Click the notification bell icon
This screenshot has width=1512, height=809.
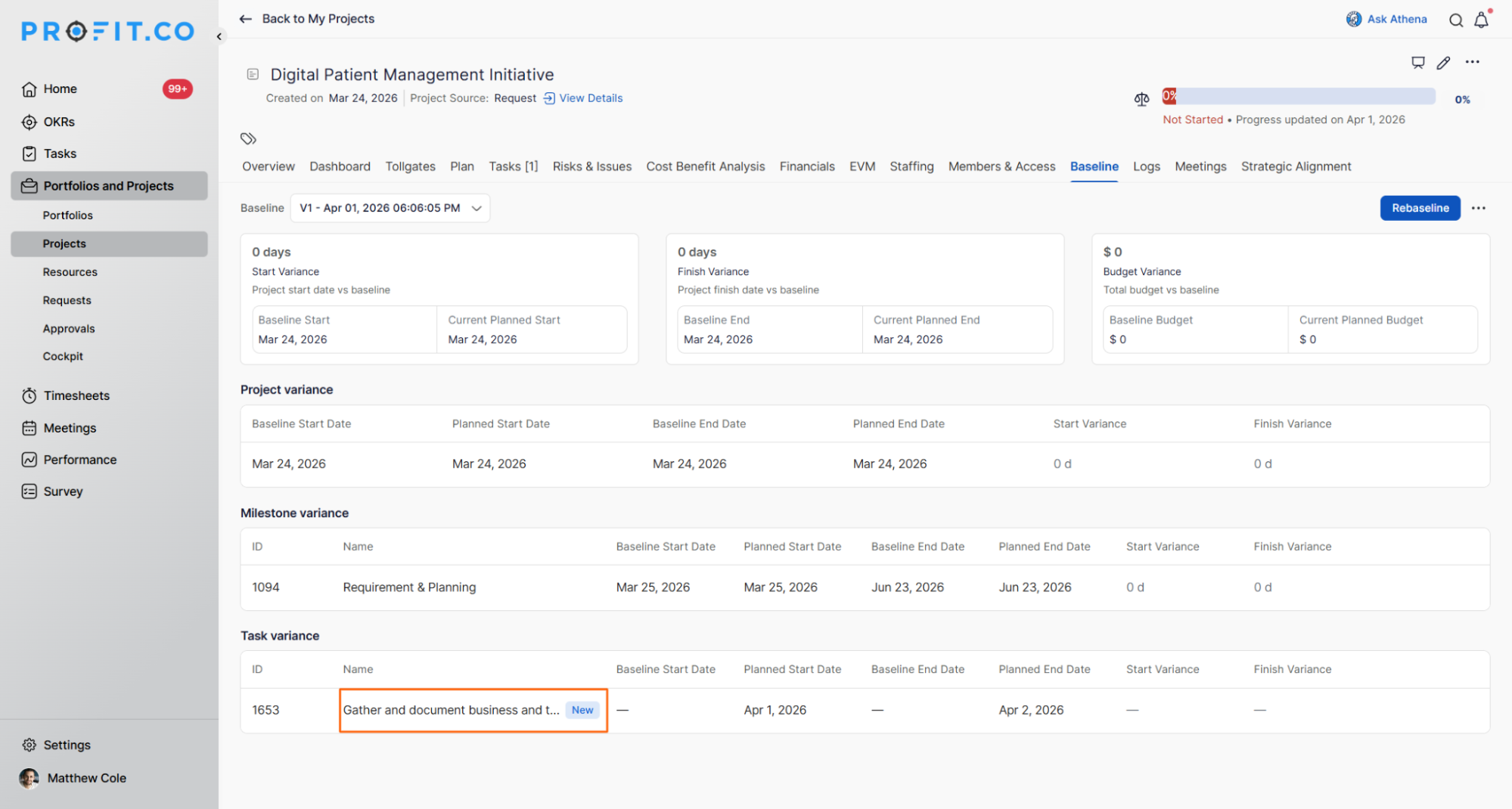1481,20
